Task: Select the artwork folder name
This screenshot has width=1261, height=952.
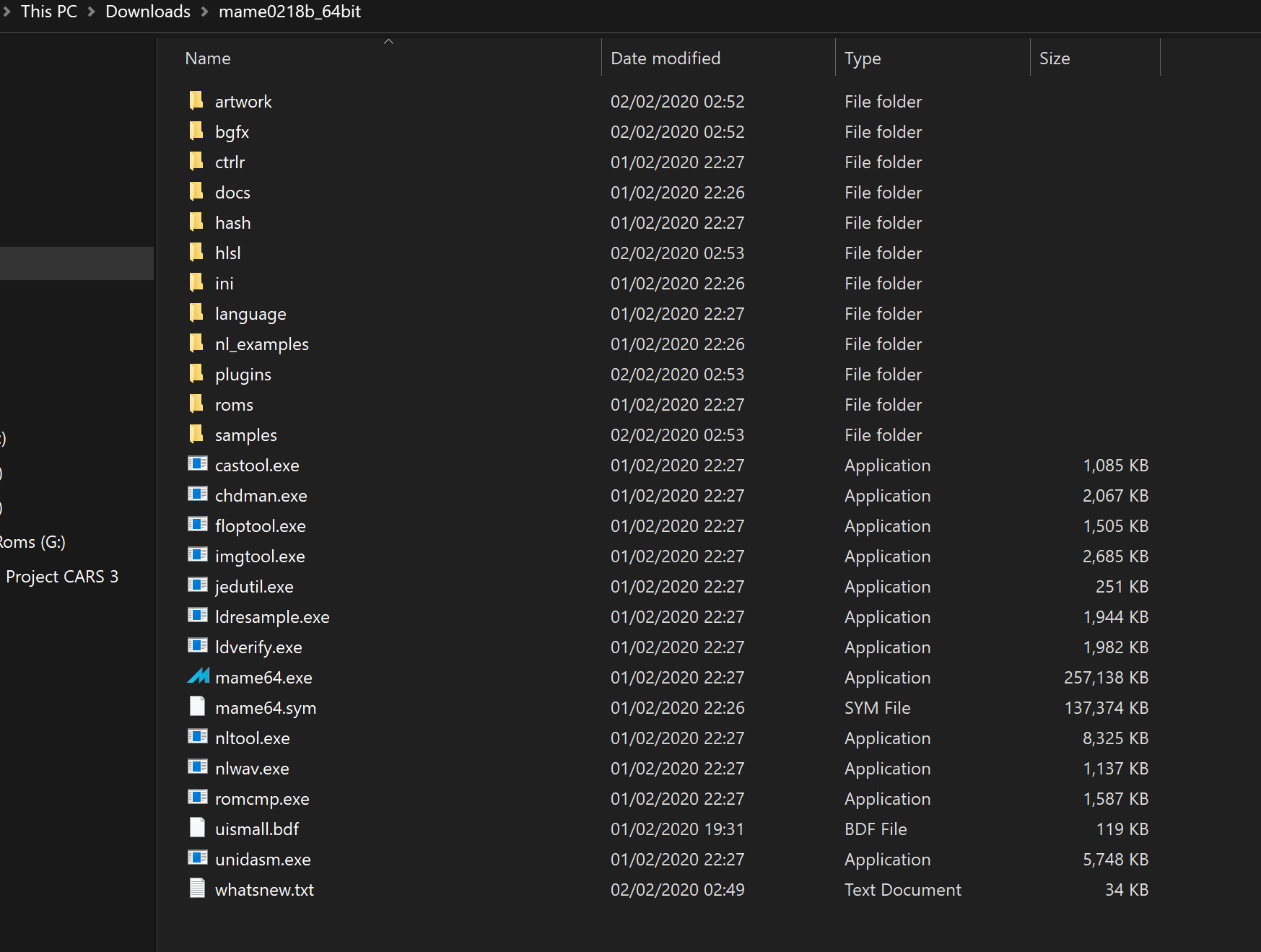Action: point(243,102)
